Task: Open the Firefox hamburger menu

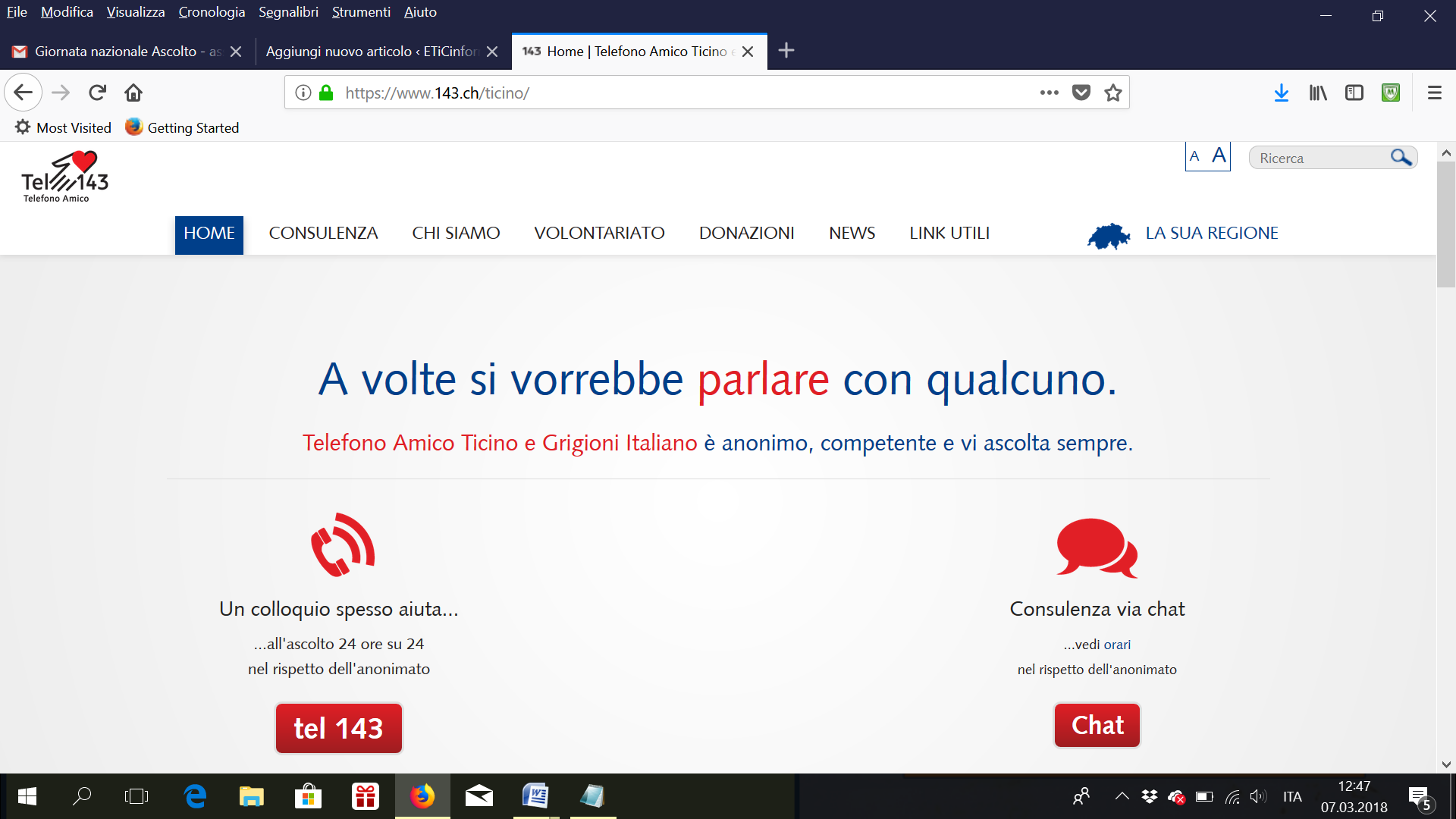Action: tap(1435, 93)
